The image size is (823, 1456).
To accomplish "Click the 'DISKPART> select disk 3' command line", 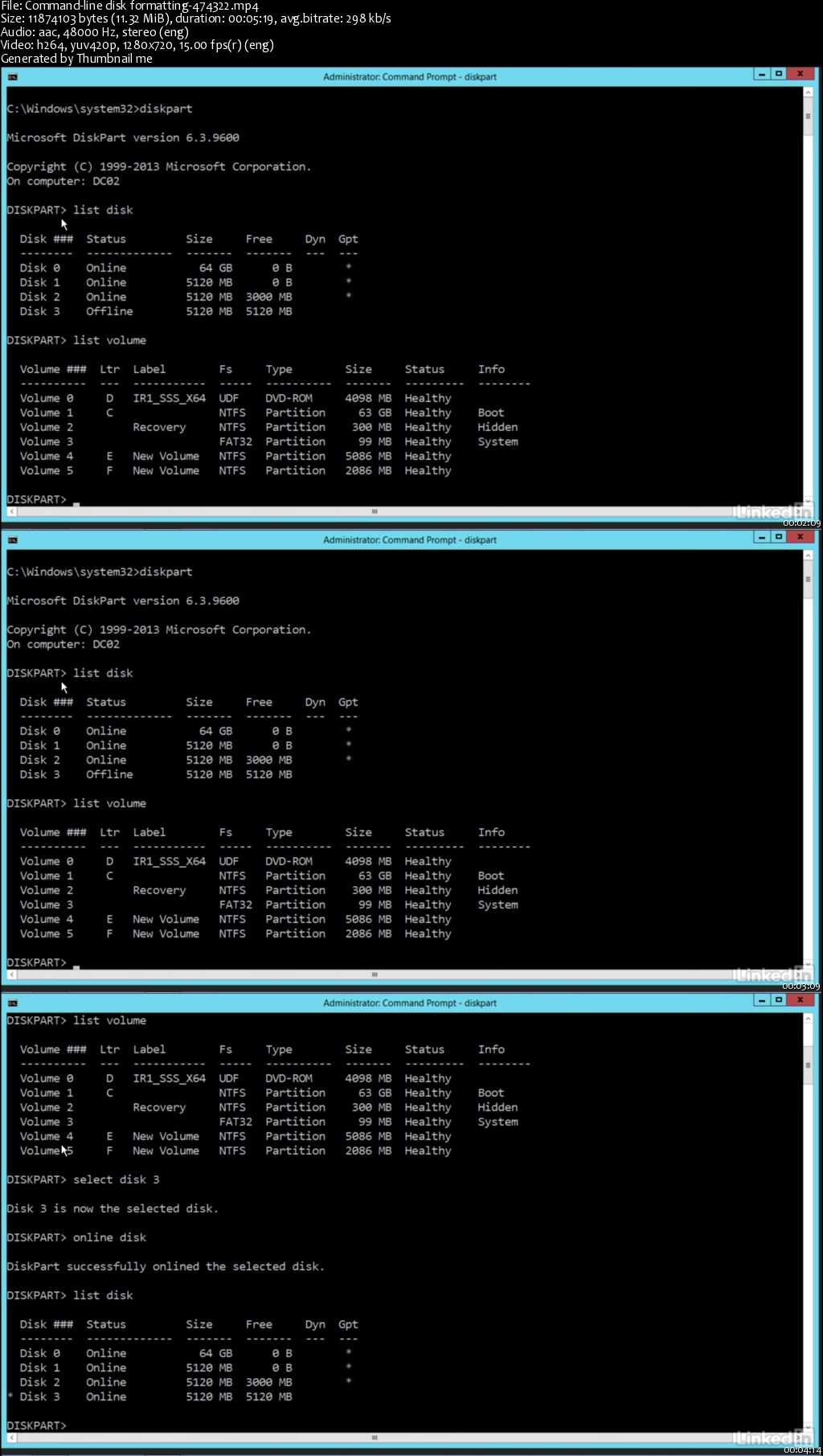I will 83,1180.
